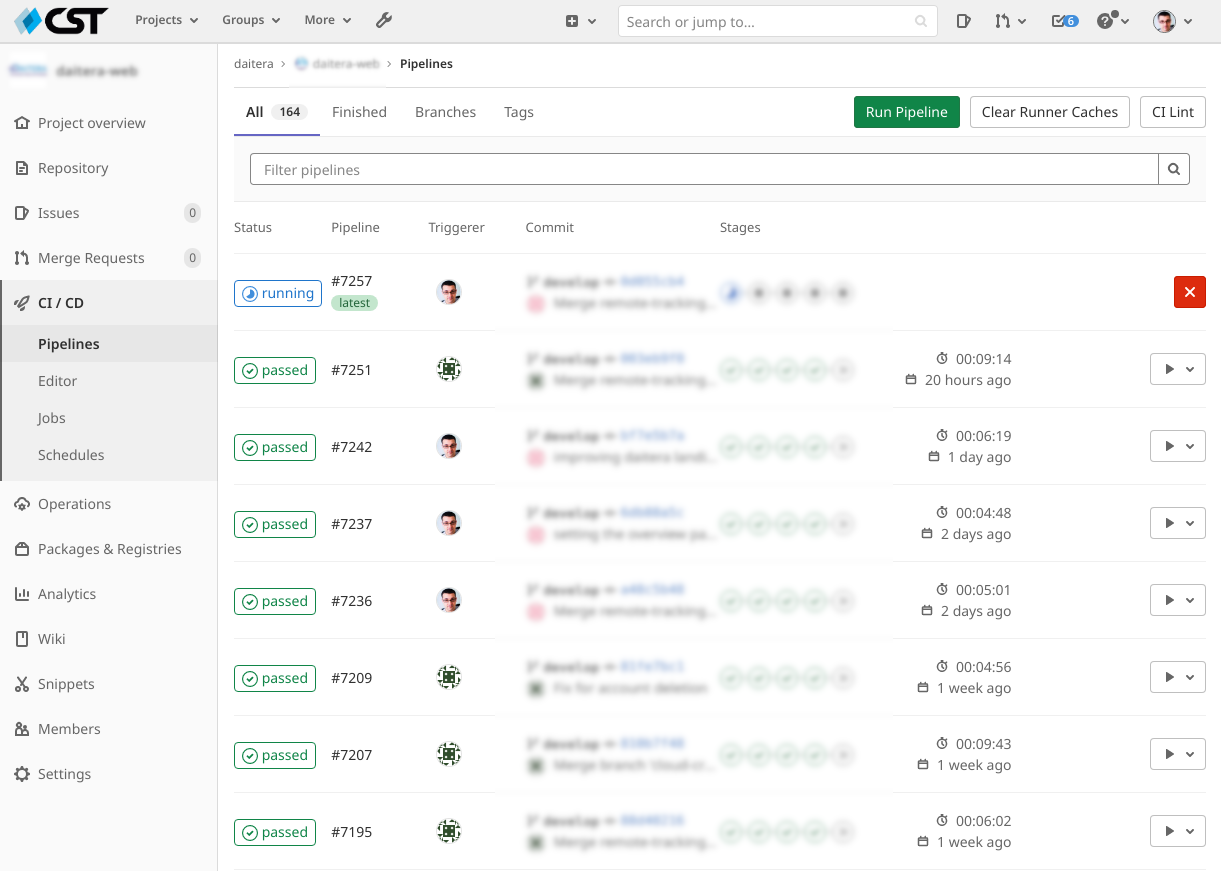Click the passed status badge of #7251
1221x871 pixels.
275,370
